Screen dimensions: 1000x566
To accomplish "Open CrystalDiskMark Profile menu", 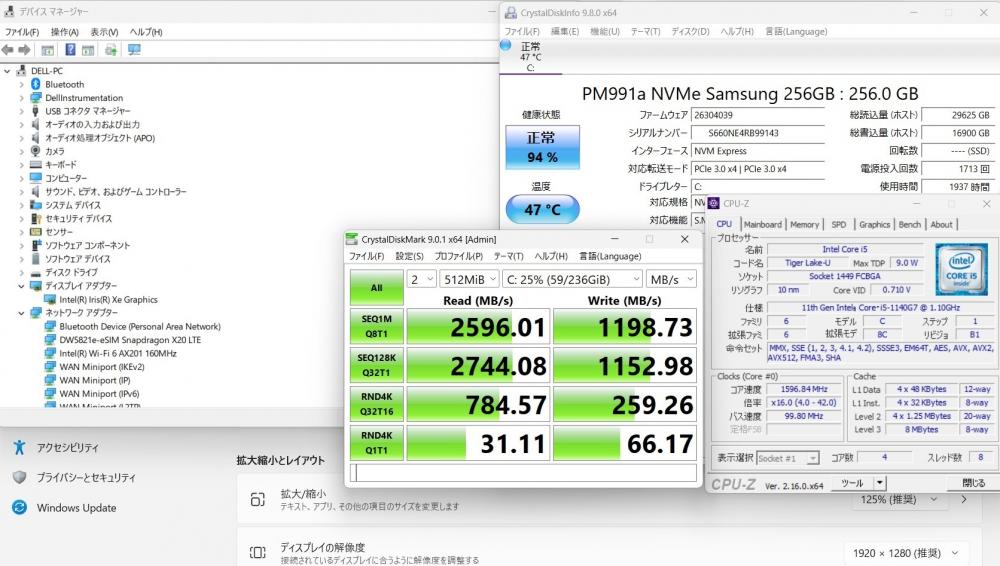I will [x=459, y=256].
